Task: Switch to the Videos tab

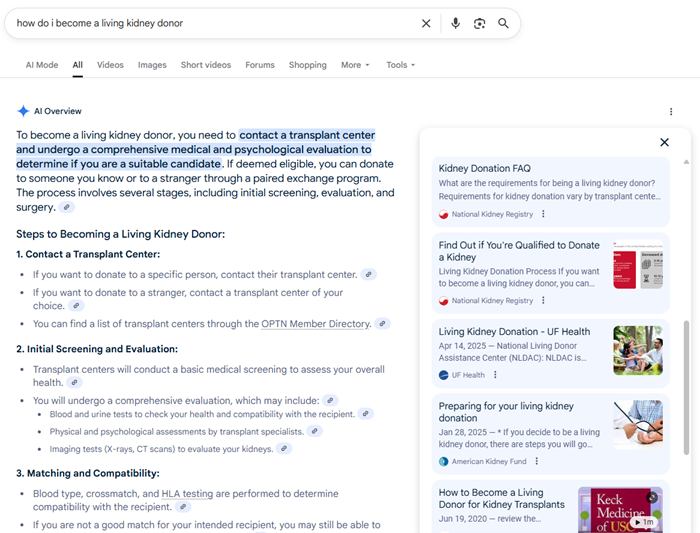Action: [110, 65]
